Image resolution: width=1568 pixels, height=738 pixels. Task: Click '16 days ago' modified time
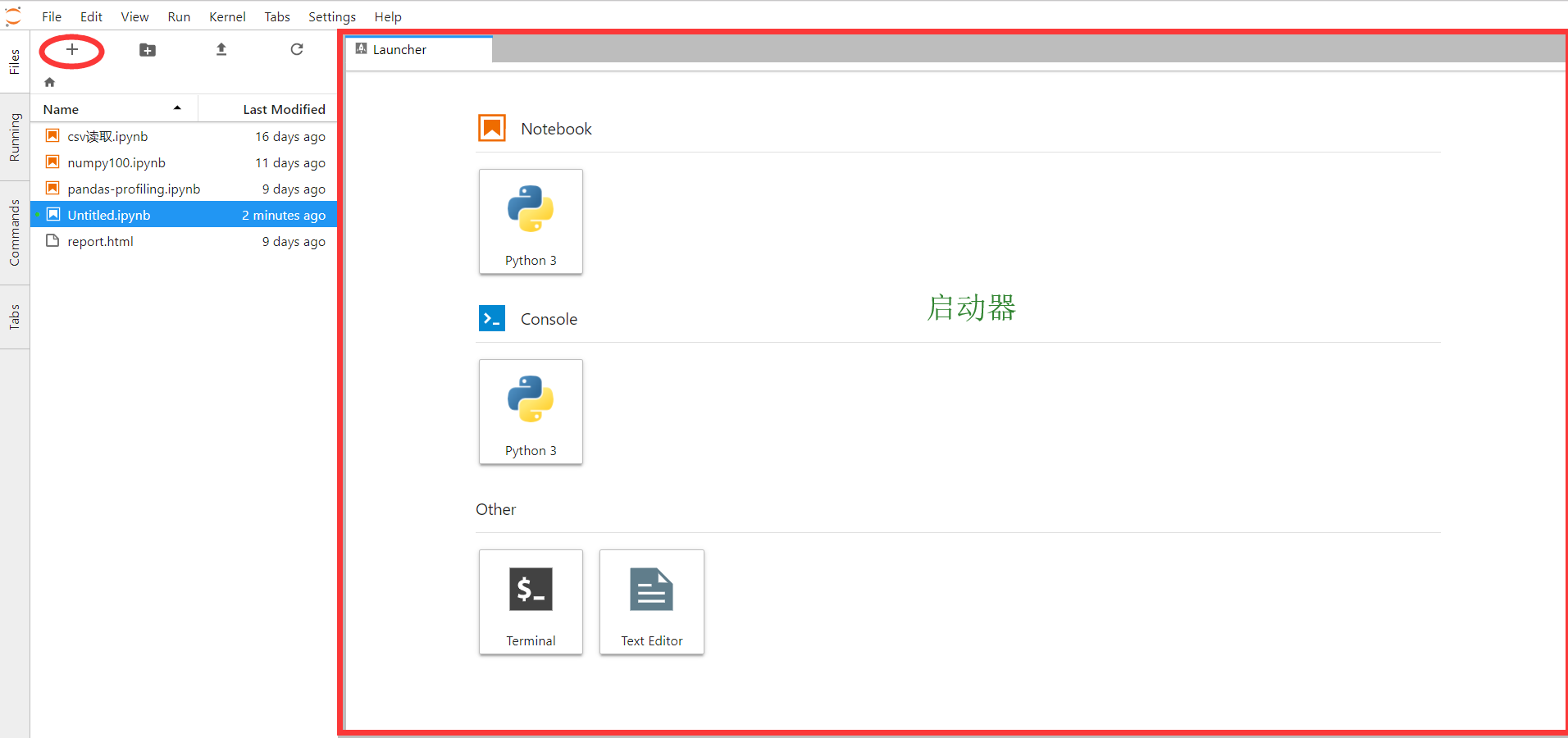point(290,137)
